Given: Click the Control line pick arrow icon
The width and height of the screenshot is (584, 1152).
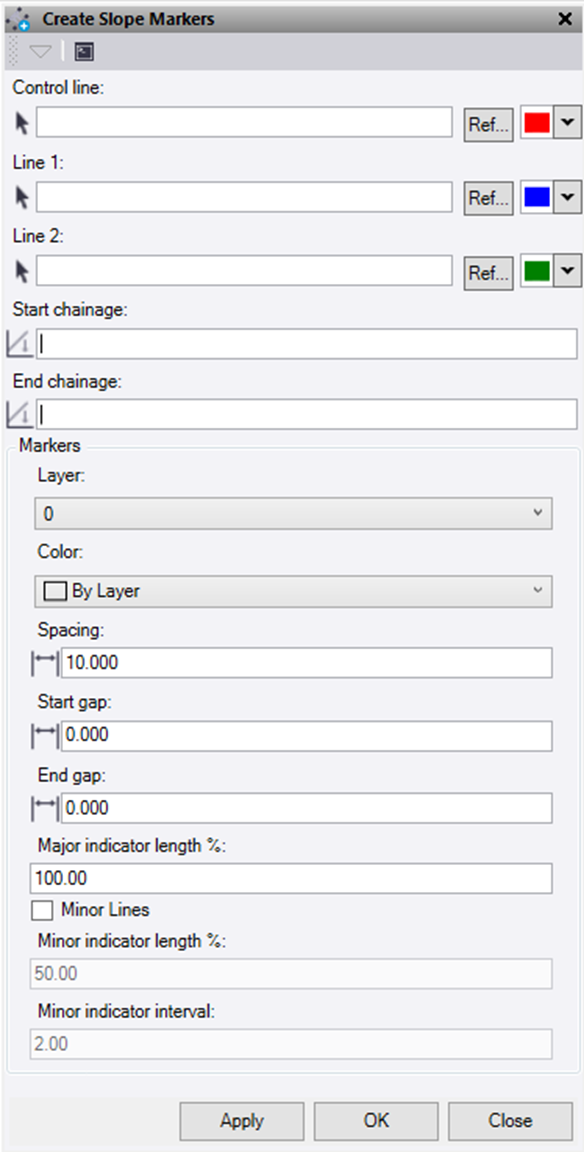Looking at the screenshot, I should tap(21, 122).
